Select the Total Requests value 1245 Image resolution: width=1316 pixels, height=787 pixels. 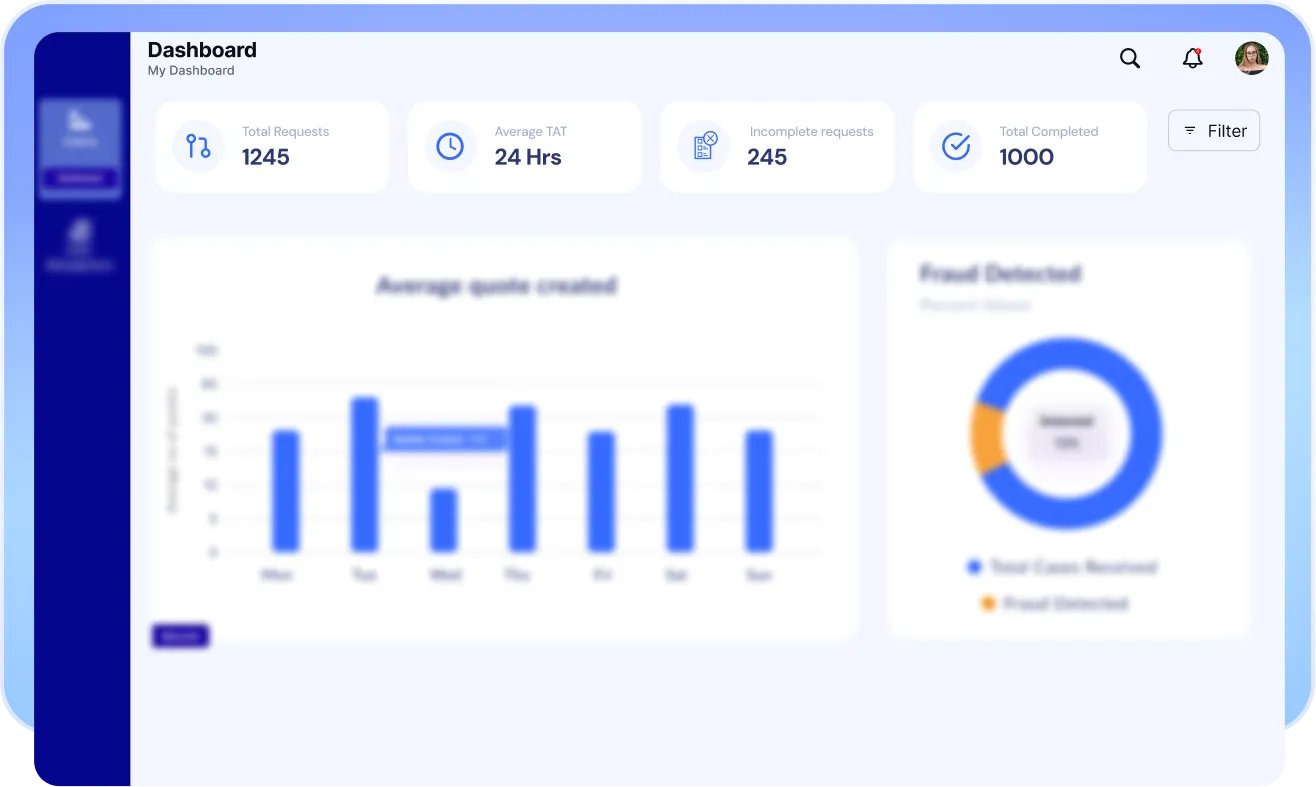(266, 157)
